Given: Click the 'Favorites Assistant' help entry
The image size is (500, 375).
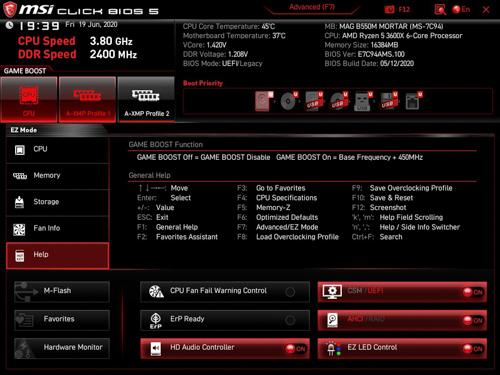Looking at the screenshot, I should coord(187,237).
